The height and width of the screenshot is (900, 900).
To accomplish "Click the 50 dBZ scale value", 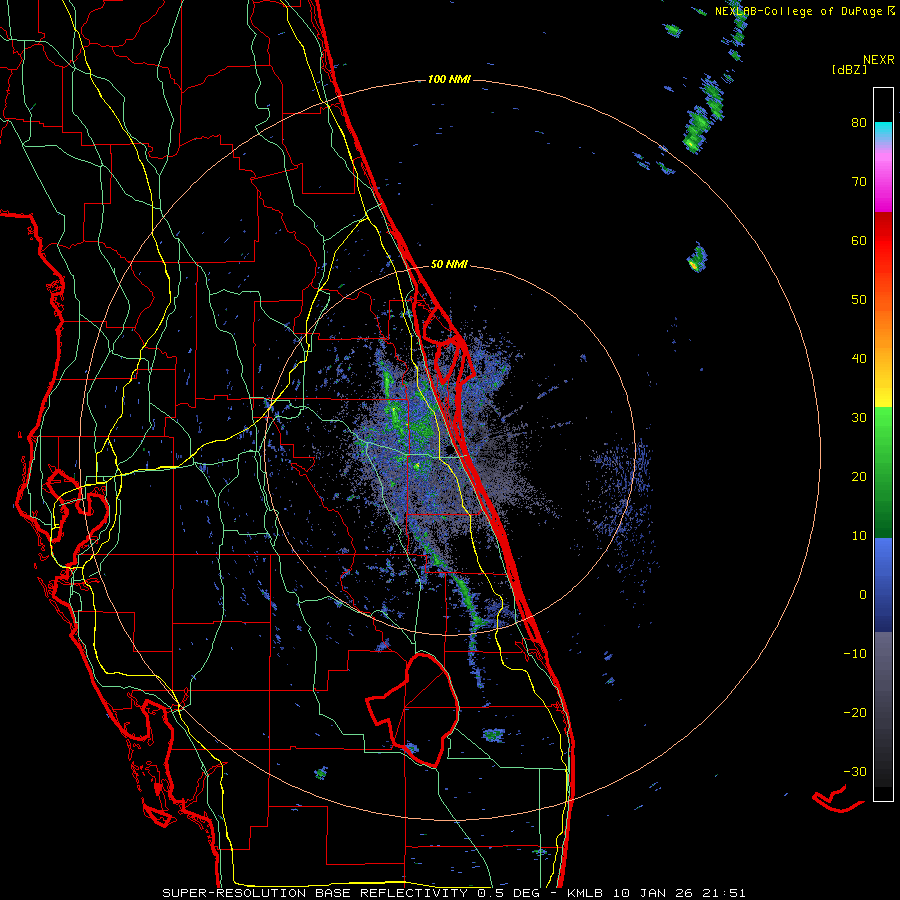I will pyautogui.click(x=859, y=300).
